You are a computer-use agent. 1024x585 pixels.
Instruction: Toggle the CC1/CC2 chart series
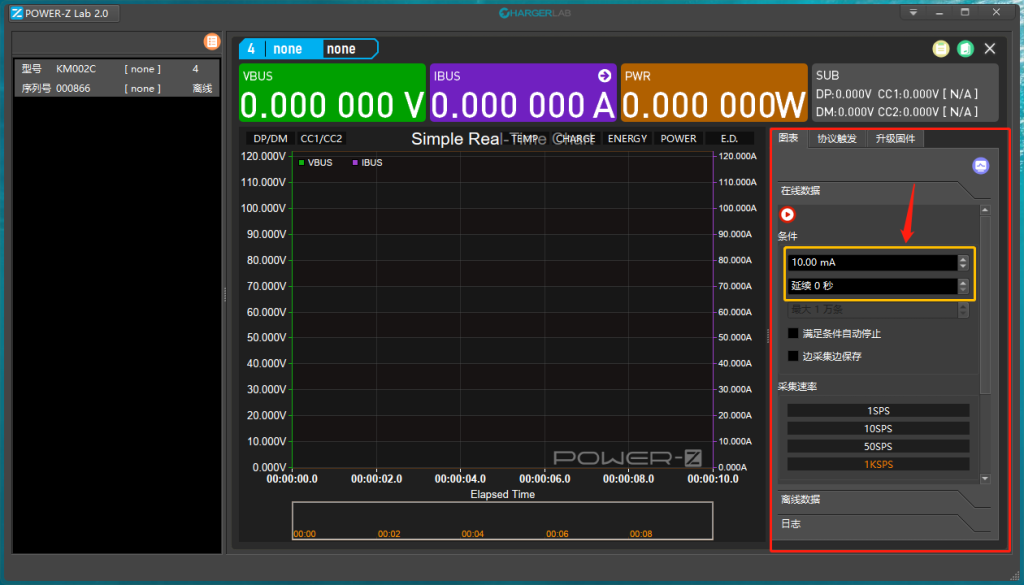321,138
